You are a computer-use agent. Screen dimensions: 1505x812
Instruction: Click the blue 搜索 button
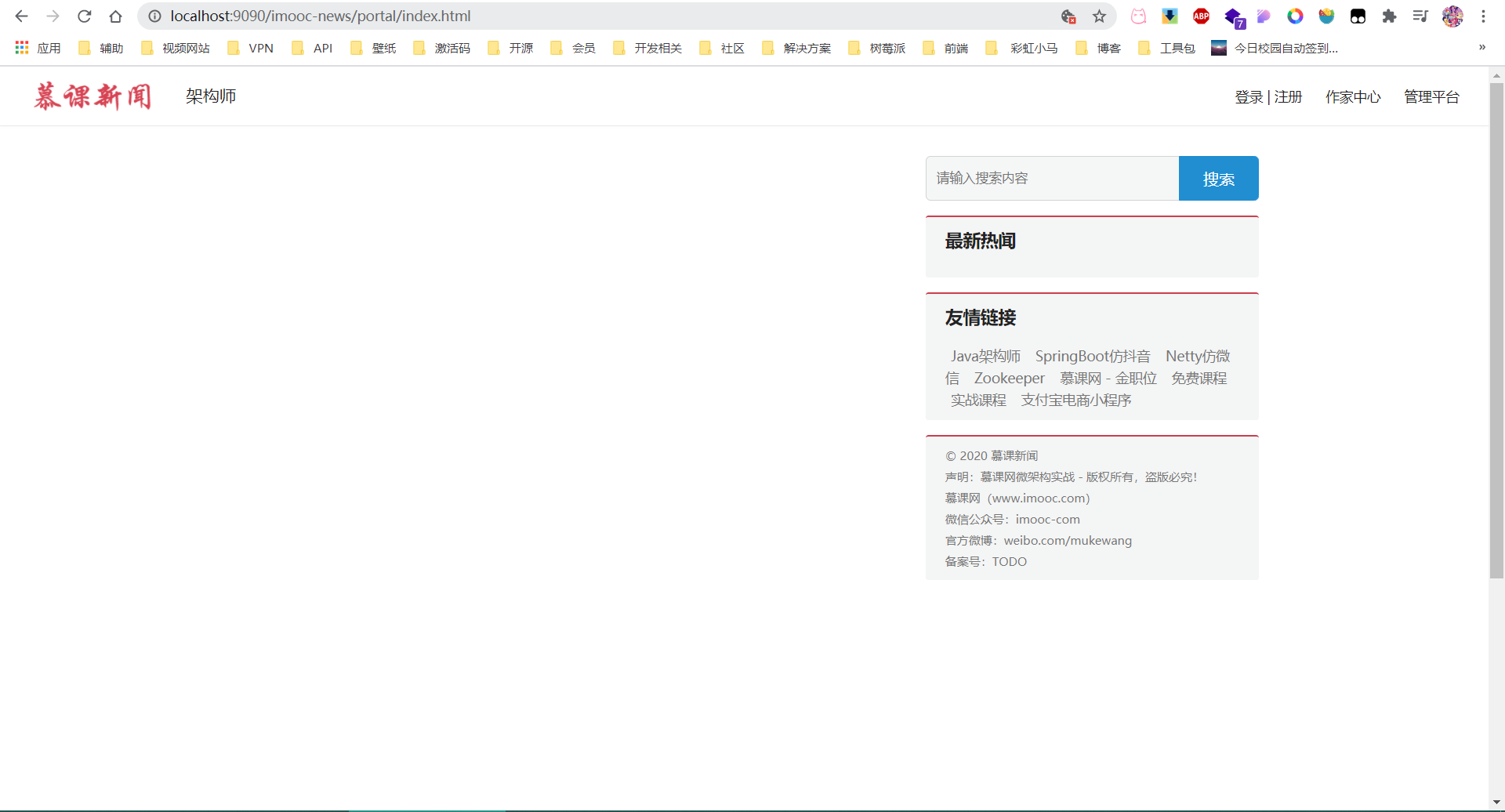1219,178
